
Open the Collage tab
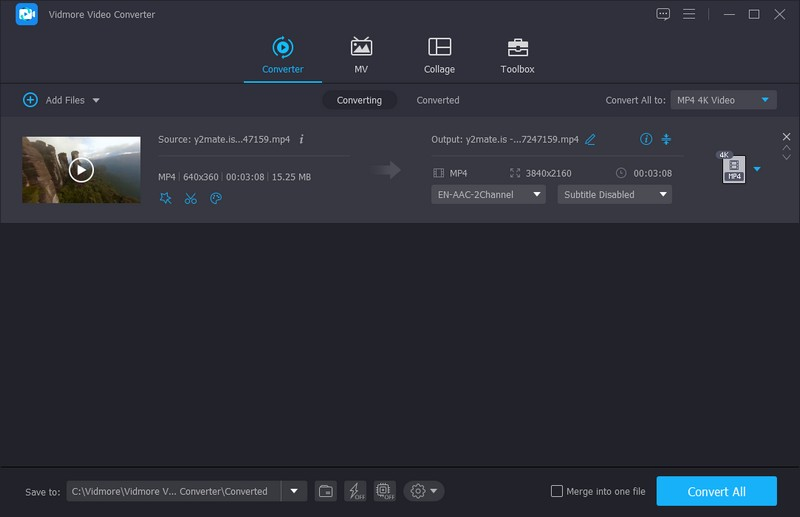439,56
